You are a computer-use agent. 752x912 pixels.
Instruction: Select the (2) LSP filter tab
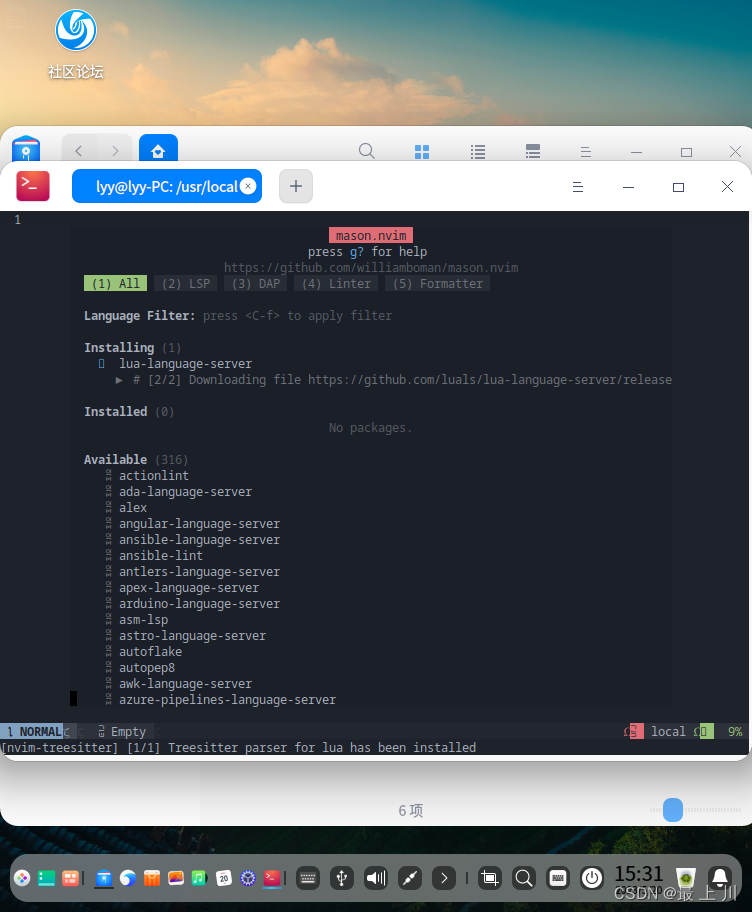tap(186, 284)
